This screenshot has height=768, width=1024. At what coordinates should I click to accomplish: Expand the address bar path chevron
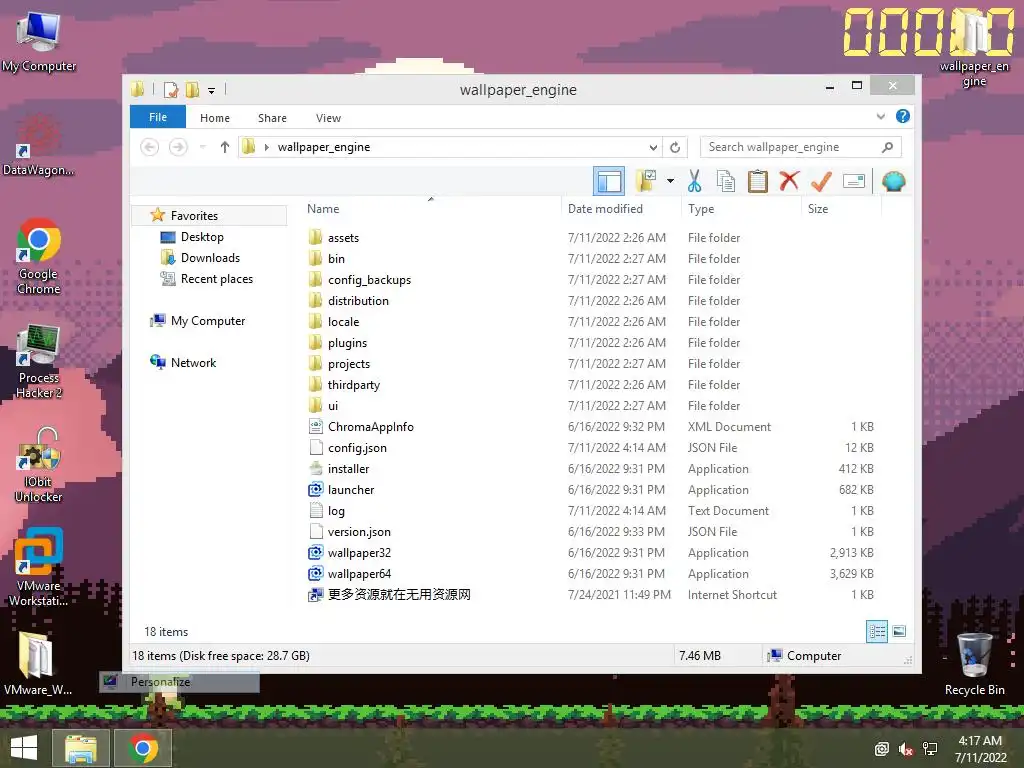pos(266,148)
